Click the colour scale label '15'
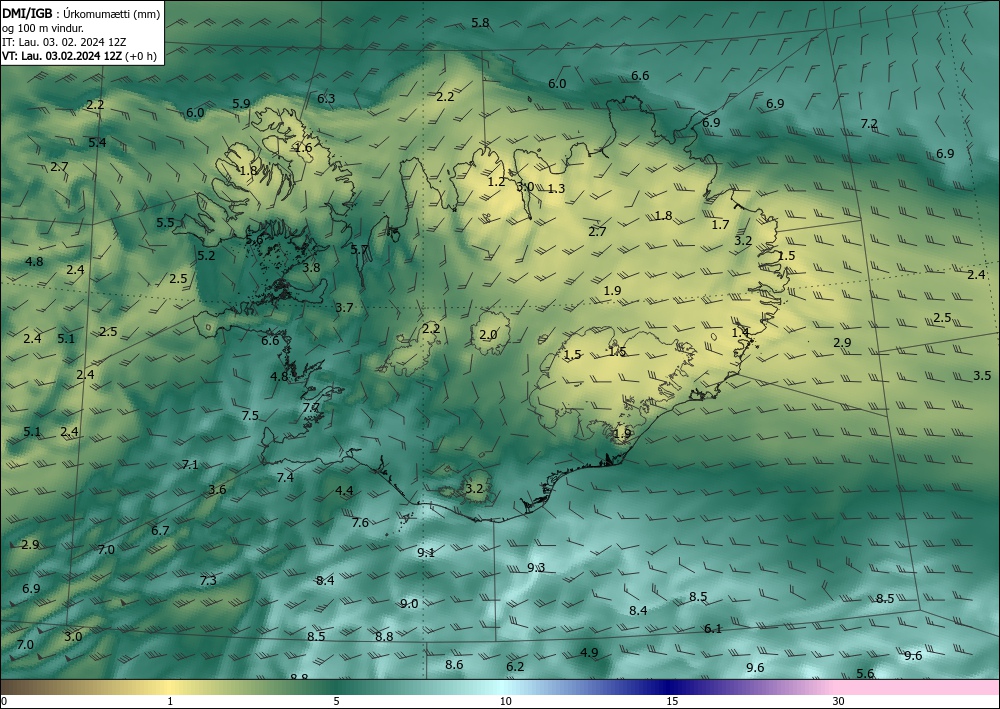The height and width of the screenshot is (709, 1000). pos(672,701)
